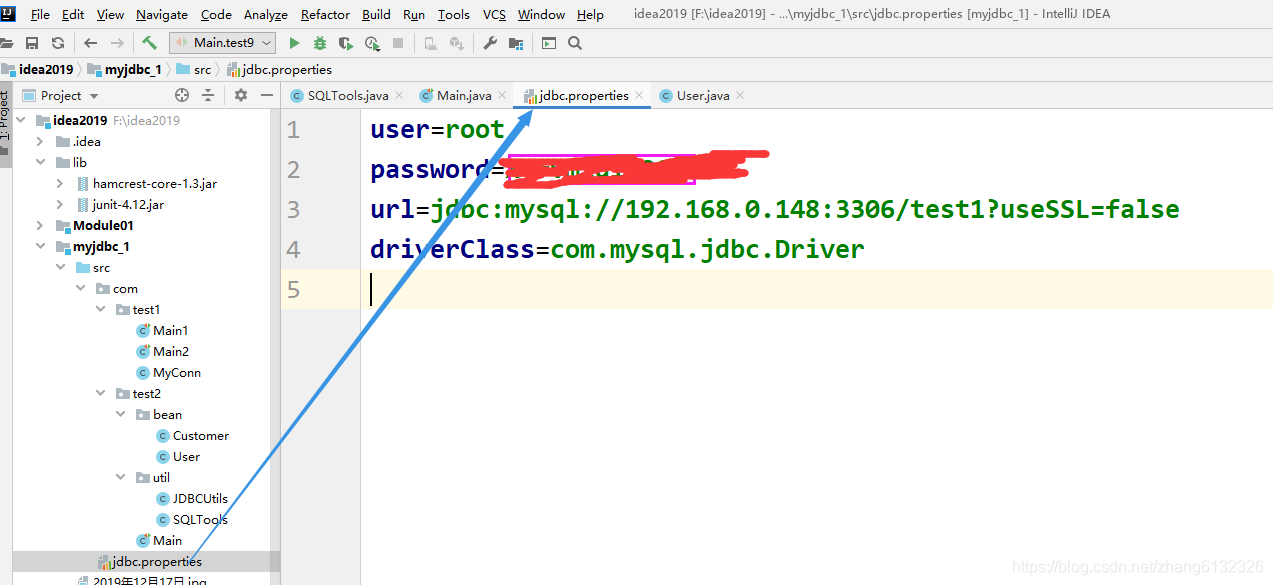Build the project with the hammer icon

pyautogui.click(x=149, y=43)
